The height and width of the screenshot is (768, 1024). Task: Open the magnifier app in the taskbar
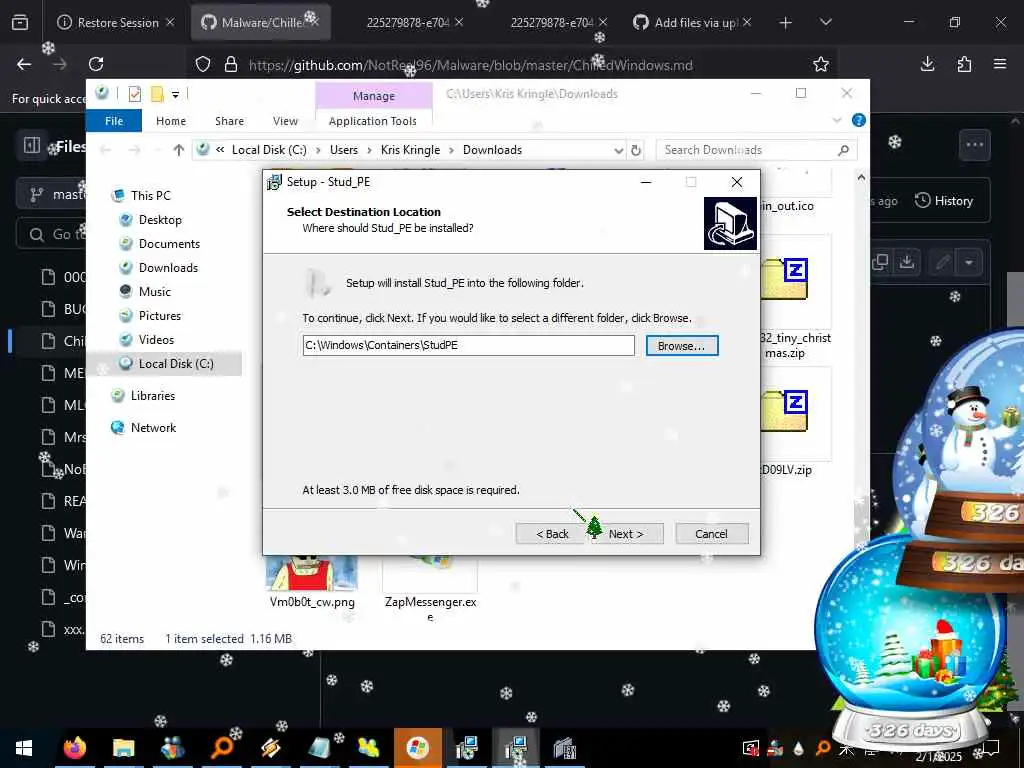click(221, 748)
